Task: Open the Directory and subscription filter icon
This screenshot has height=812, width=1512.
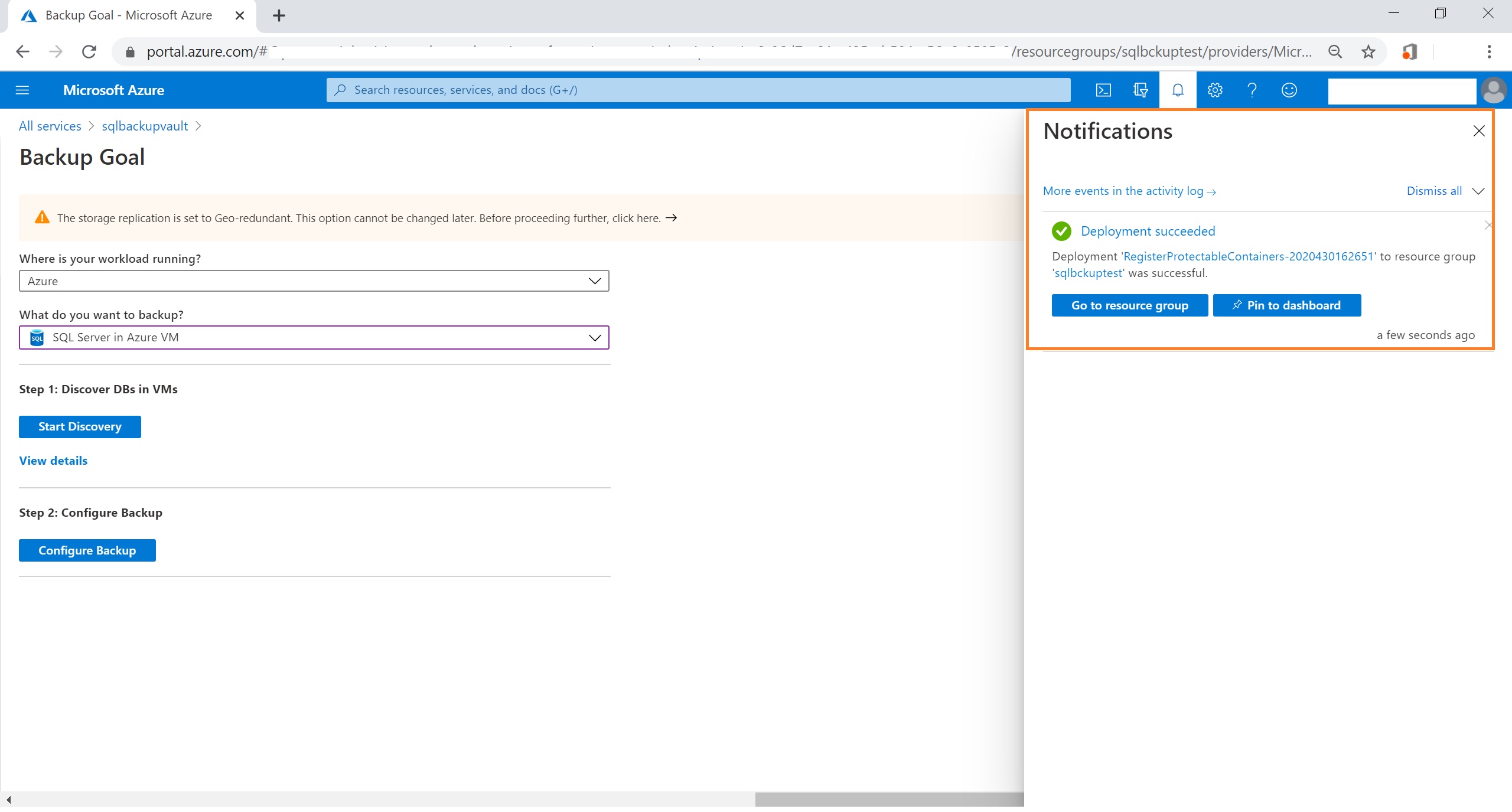Action: point(1140,90)
